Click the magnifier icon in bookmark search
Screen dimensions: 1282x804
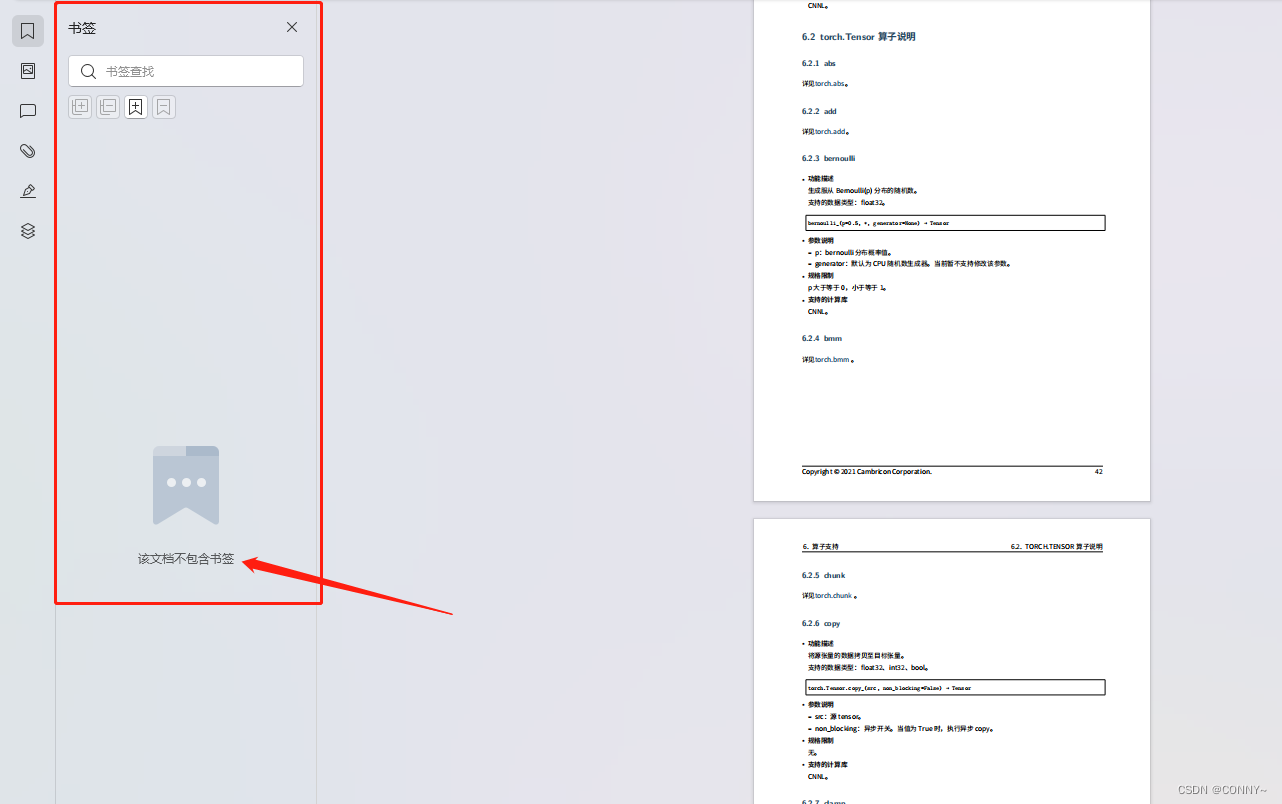[89, 71]
